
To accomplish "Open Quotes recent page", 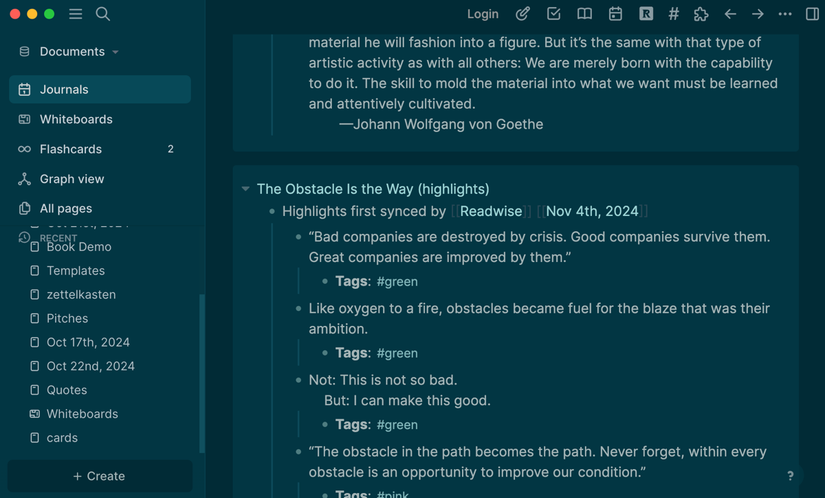I will point(67,390).
